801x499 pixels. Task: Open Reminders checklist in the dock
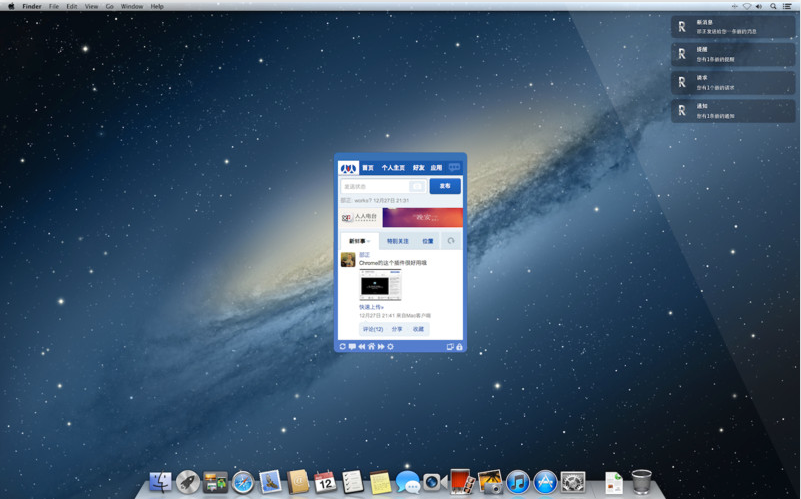(x=352, y=482)
